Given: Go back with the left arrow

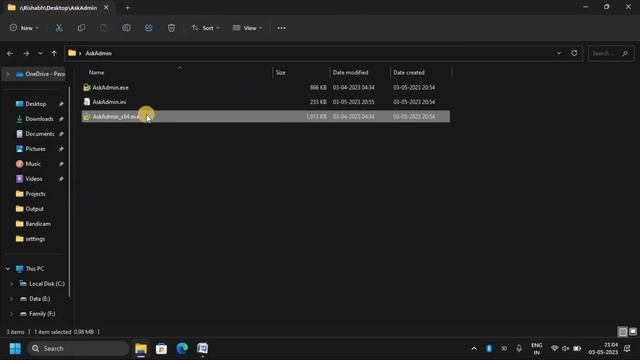Looking at the screenshot, I should click(x=10, y=53).
